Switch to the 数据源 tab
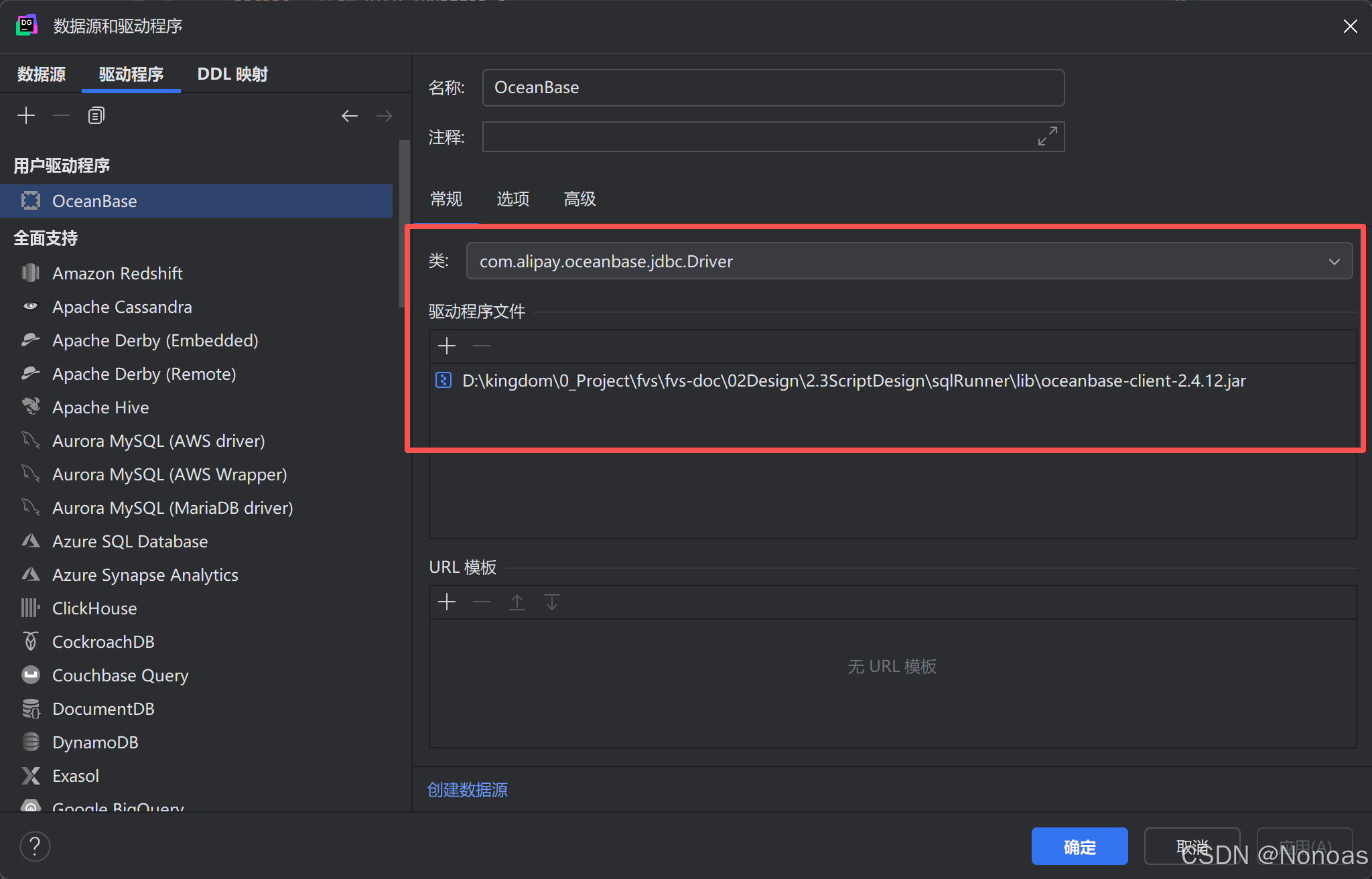 42,74
